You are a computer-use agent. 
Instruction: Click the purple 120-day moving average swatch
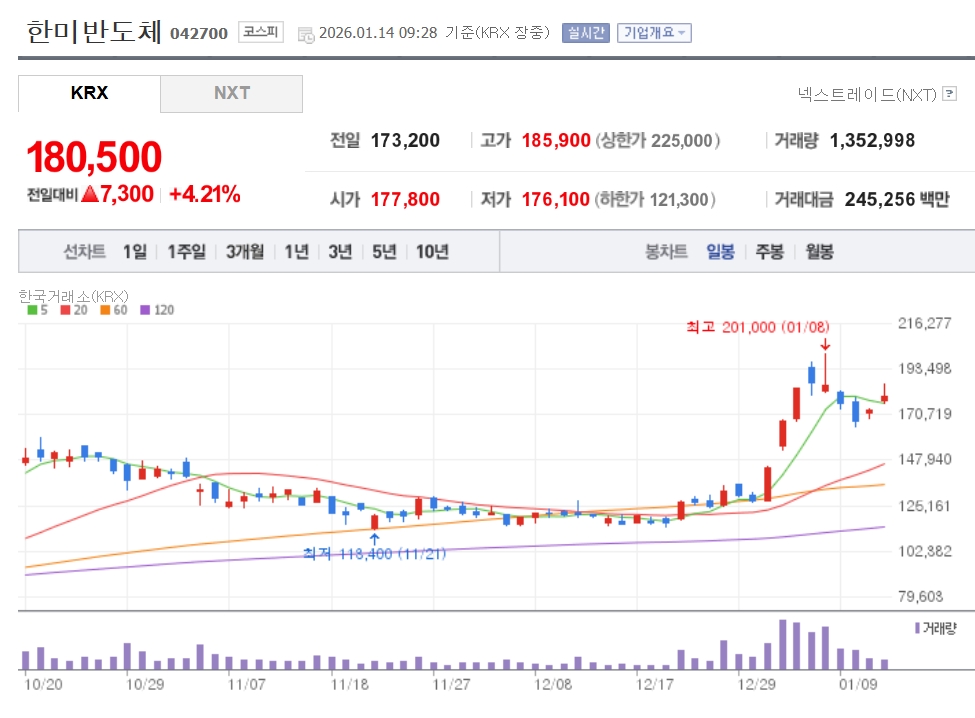[x=147, y=310]
